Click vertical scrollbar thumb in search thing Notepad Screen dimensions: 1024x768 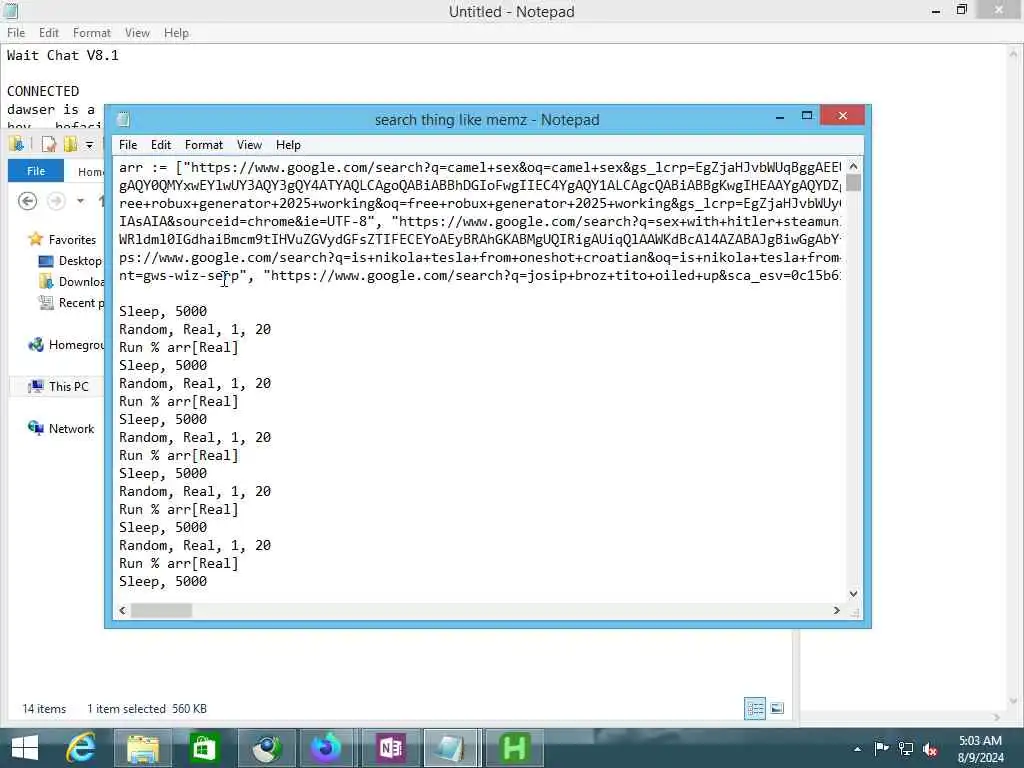point(854,183)
